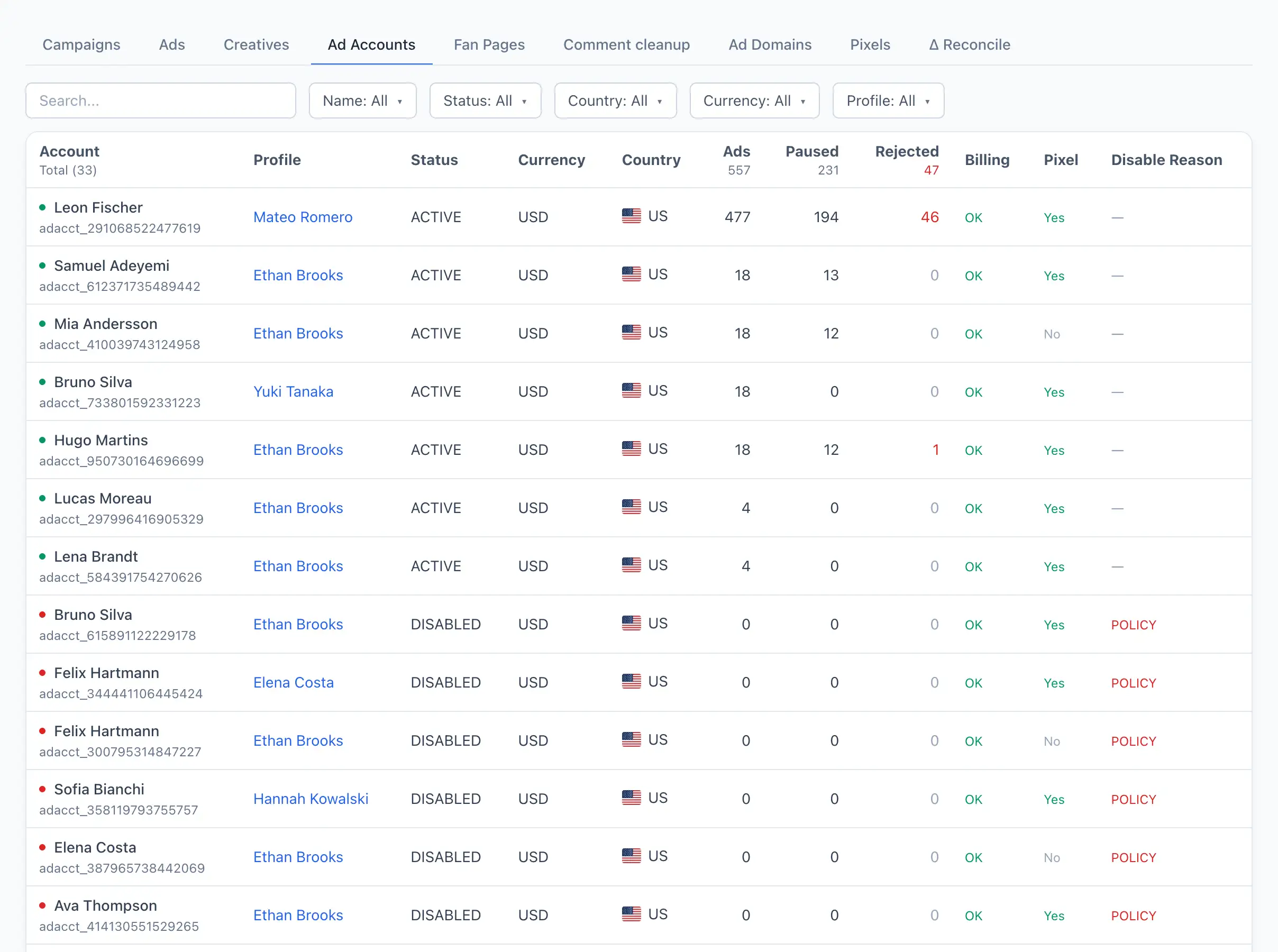Click the green status dot beside Mia Andersson
Screen dimensions: 1278x952
coord(42,324)
